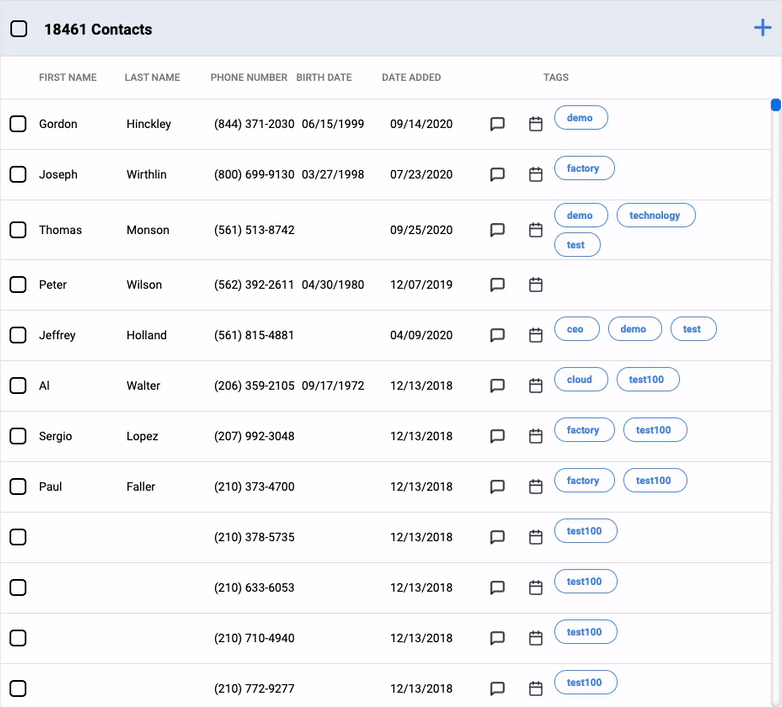Open message icon for (210) 772-9277 row
The image size is (782, 707).
[x=497, y=689]
